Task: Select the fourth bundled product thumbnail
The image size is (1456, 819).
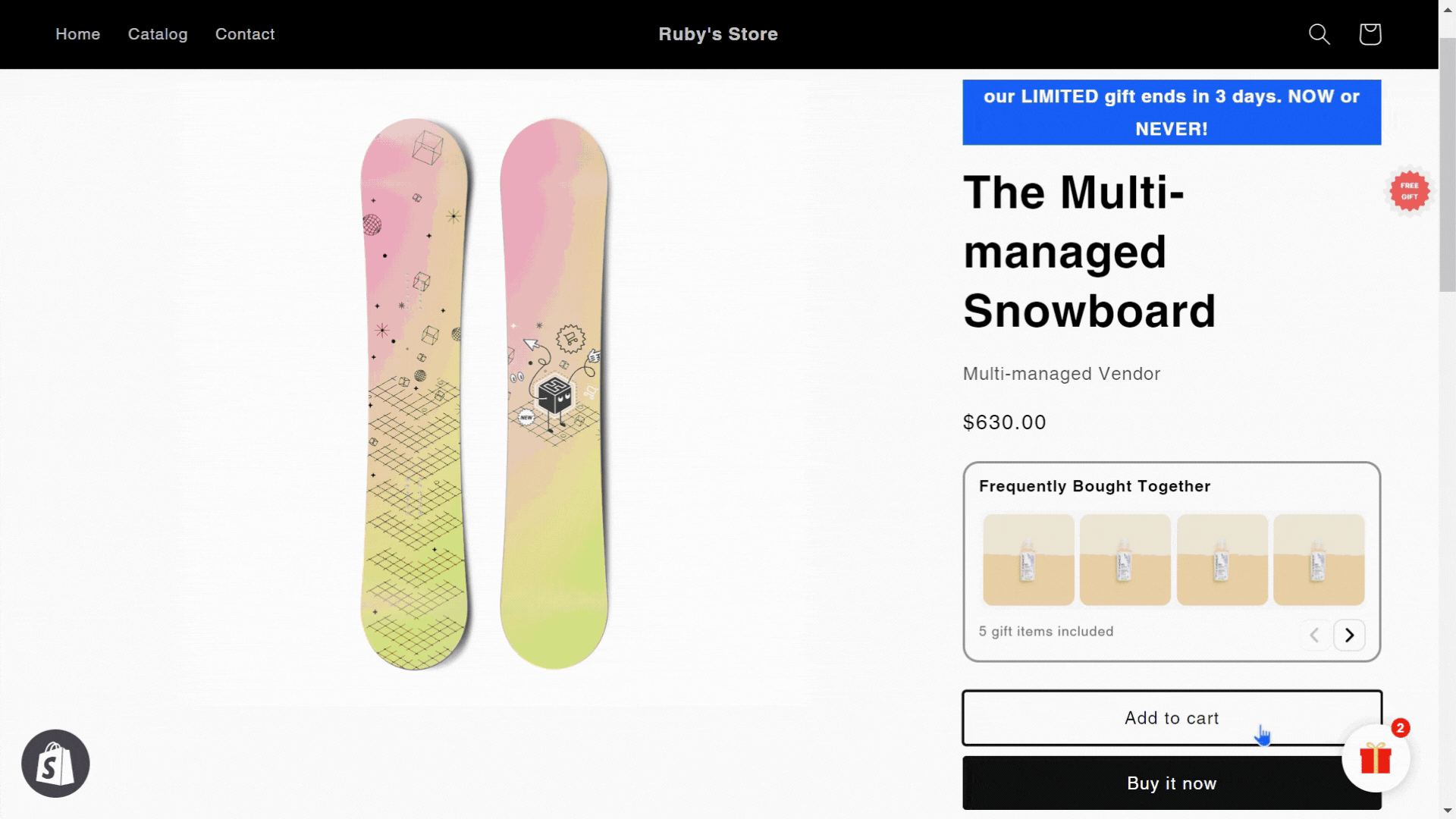Action: pos(1319,560)
